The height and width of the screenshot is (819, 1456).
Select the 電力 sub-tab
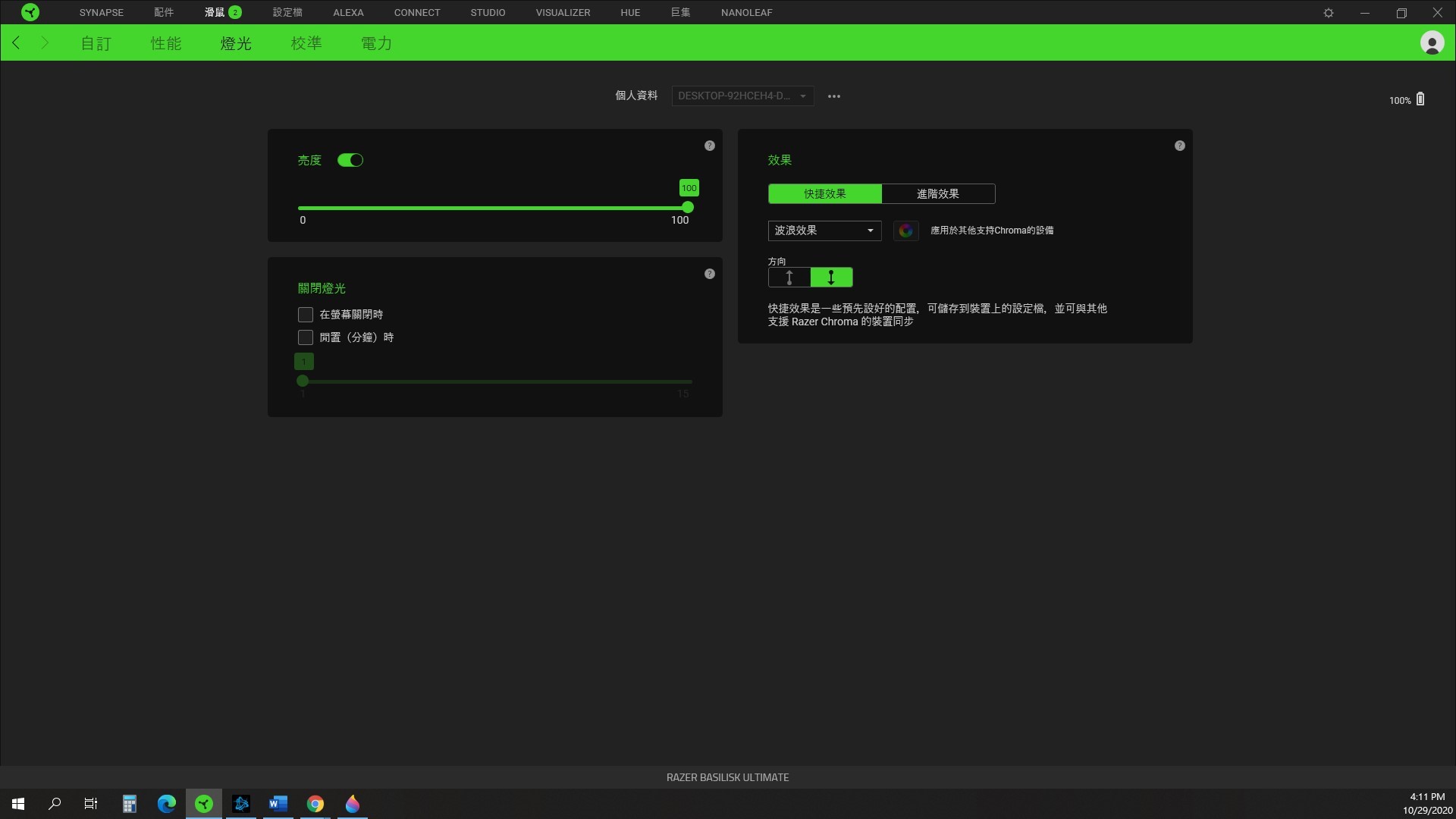coord(376,43)
